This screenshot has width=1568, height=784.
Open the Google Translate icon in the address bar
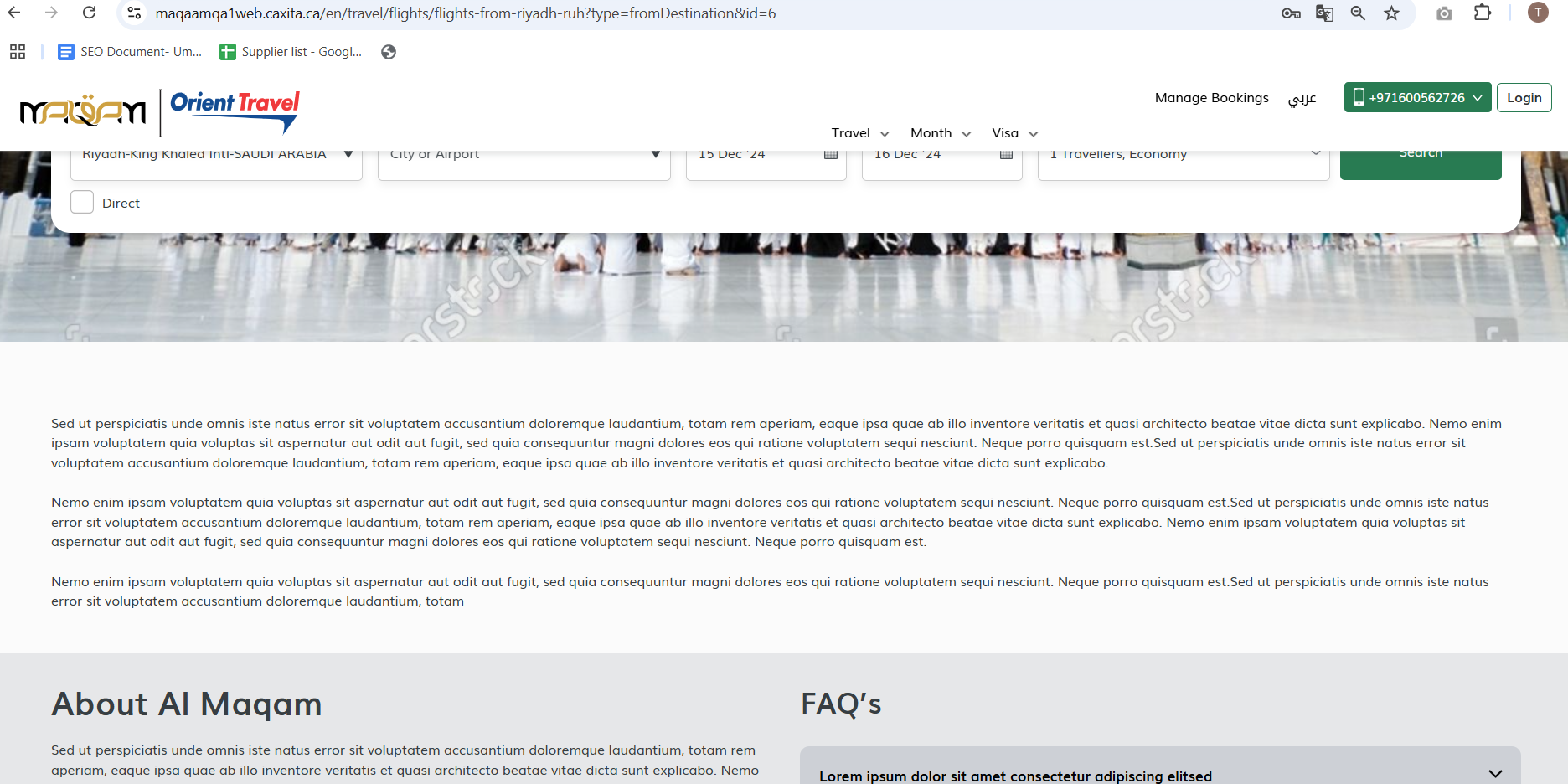pos(1324,13)
